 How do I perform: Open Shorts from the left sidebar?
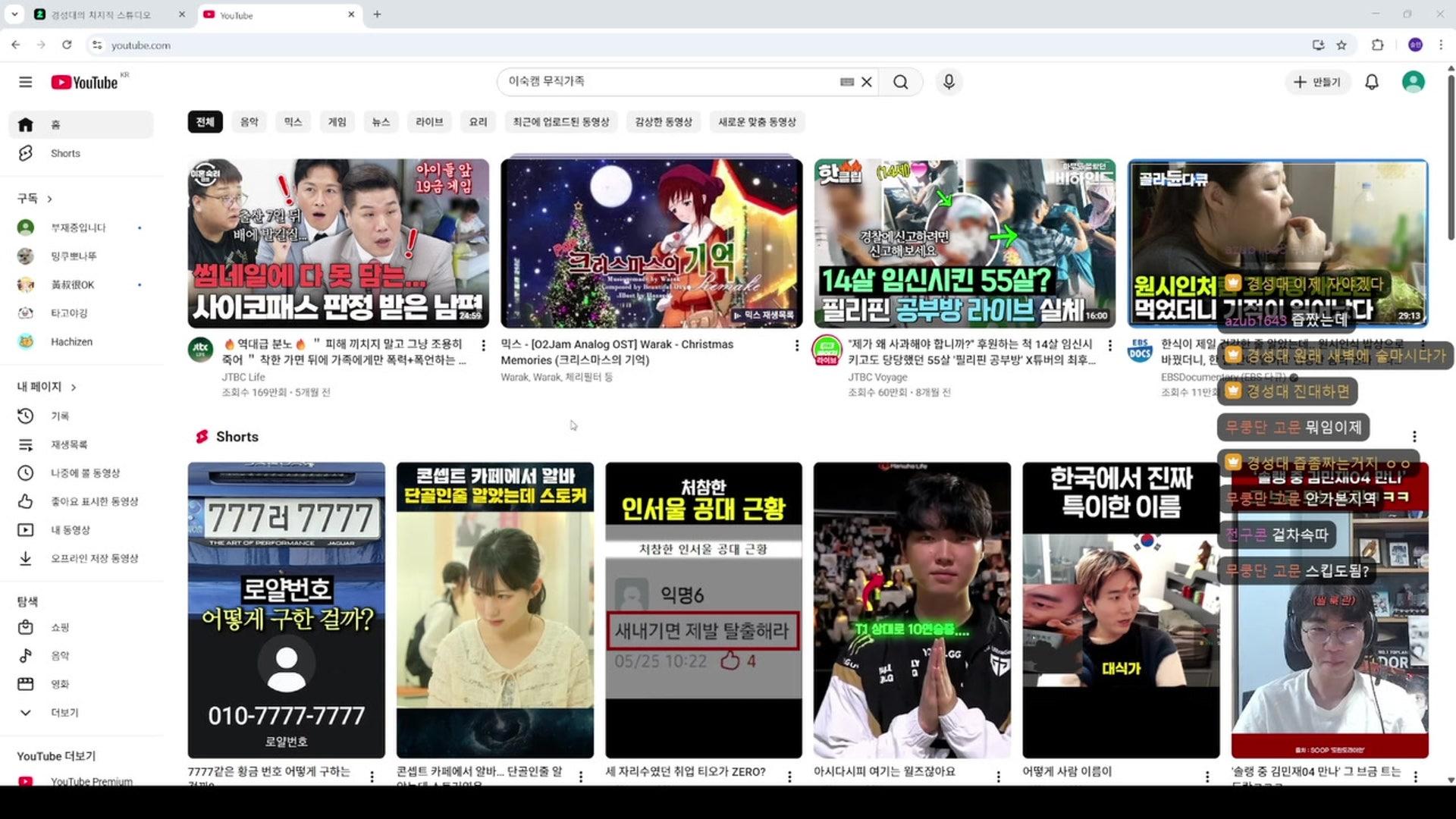click(x=64, y=153)
